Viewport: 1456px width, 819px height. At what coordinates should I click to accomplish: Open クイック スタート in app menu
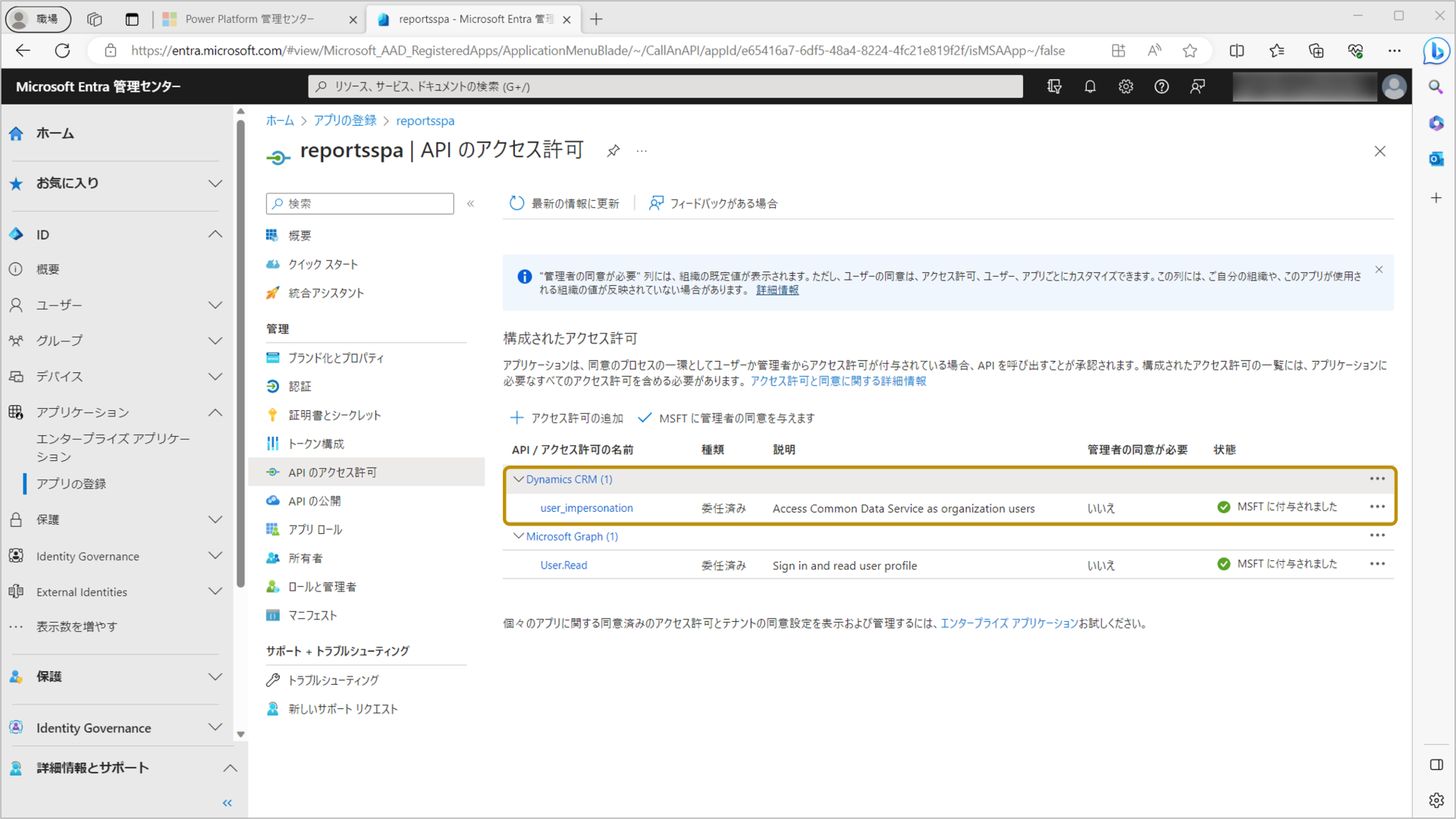pyautogui.click(x=322, y=264)
